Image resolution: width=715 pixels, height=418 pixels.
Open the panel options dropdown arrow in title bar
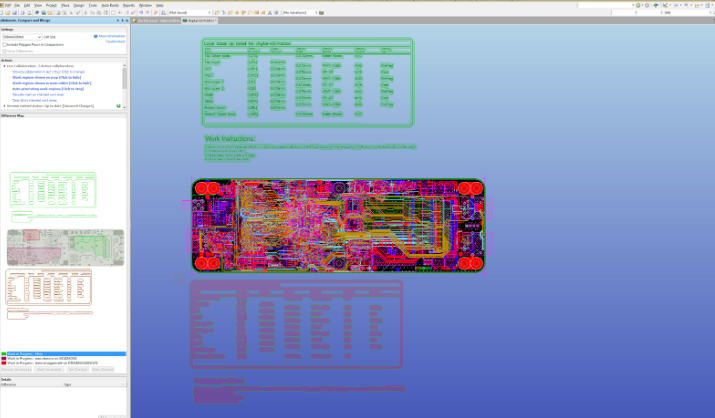pyautogui.click(x=118, y=21)
